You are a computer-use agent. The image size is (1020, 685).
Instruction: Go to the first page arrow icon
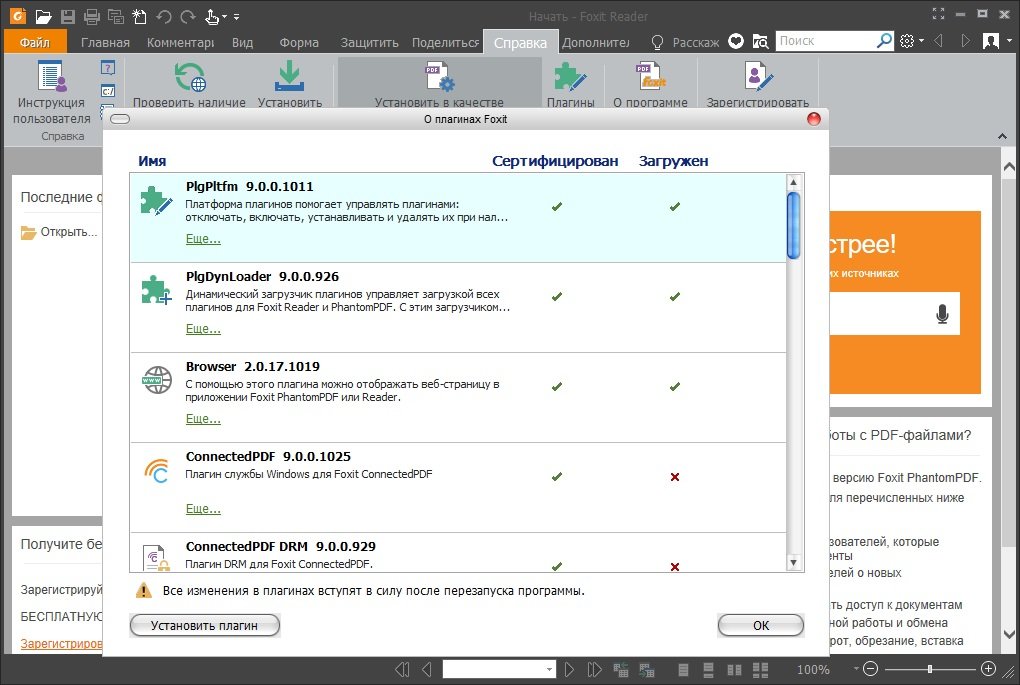[402, 669]
